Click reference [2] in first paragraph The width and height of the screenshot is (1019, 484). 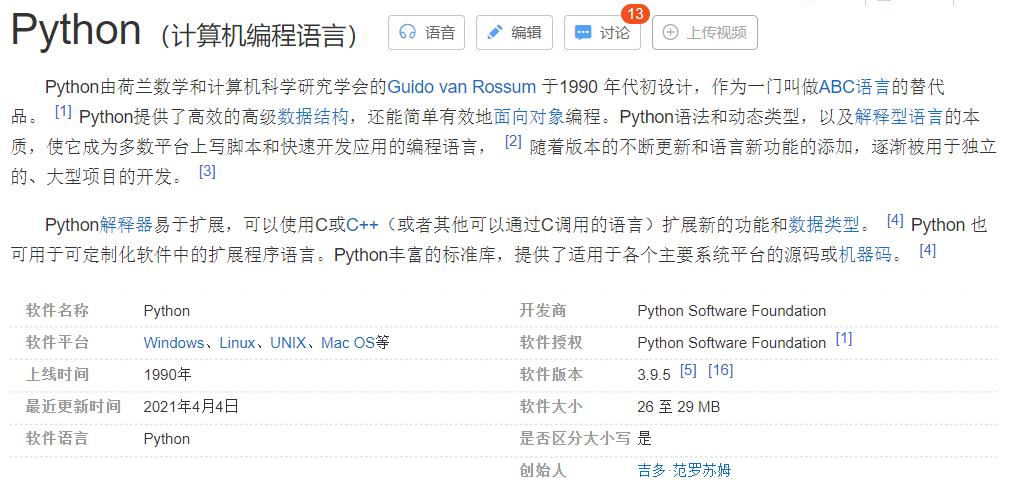click(513, 142)
